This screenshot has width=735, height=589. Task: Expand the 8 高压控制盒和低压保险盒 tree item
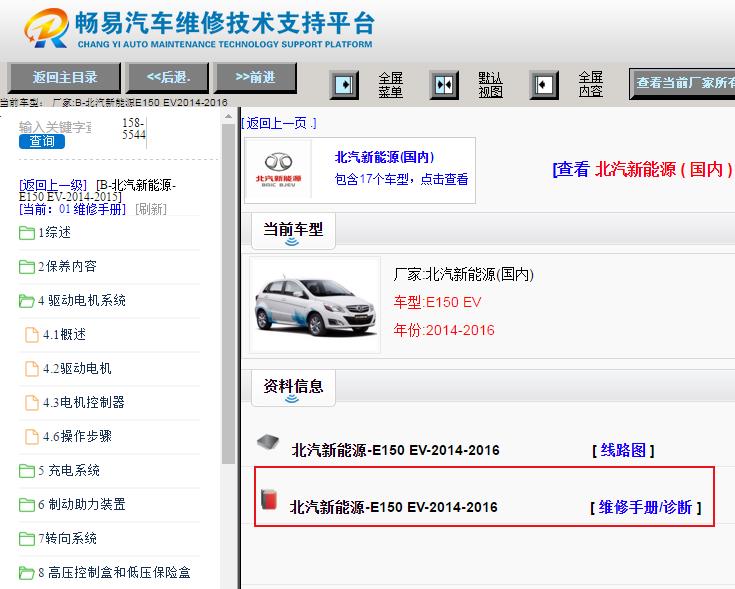(x=114, y=573)
